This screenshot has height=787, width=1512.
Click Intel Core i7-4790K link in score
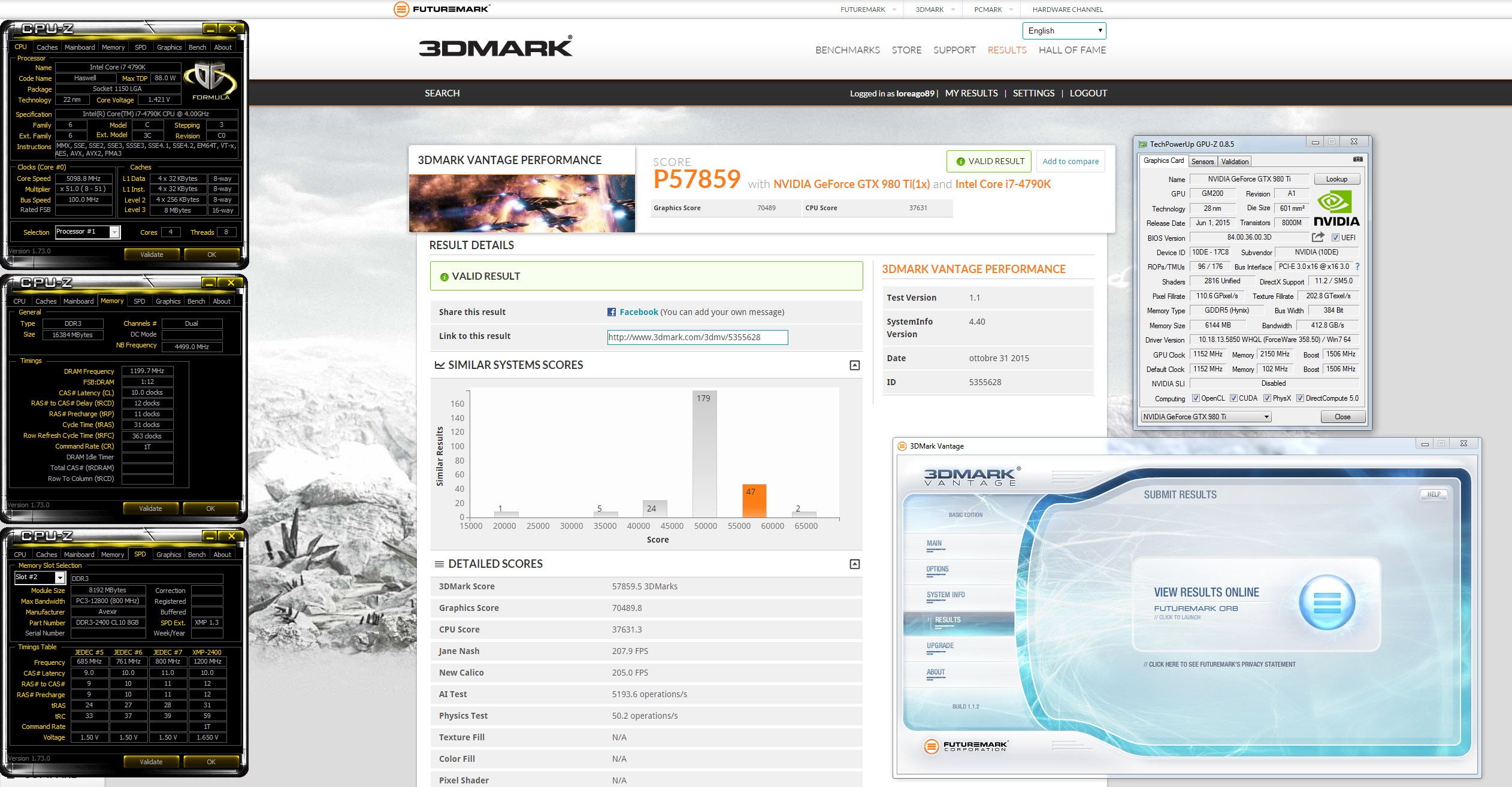[x=1003, y=184]
